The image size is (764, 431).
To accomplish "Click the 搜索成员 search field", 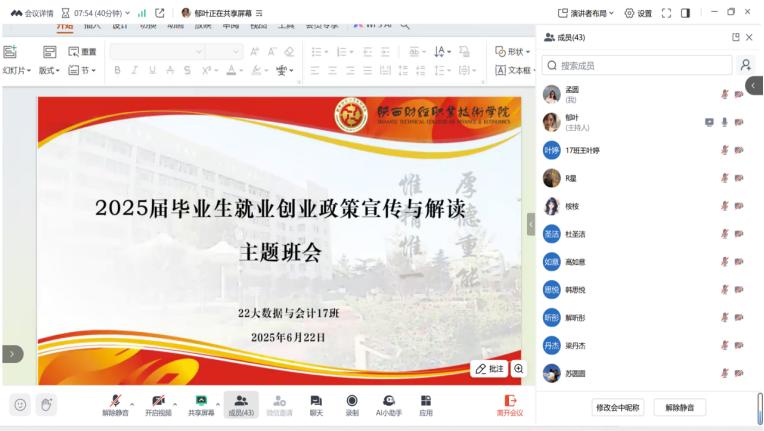I will tap(637, 65).
